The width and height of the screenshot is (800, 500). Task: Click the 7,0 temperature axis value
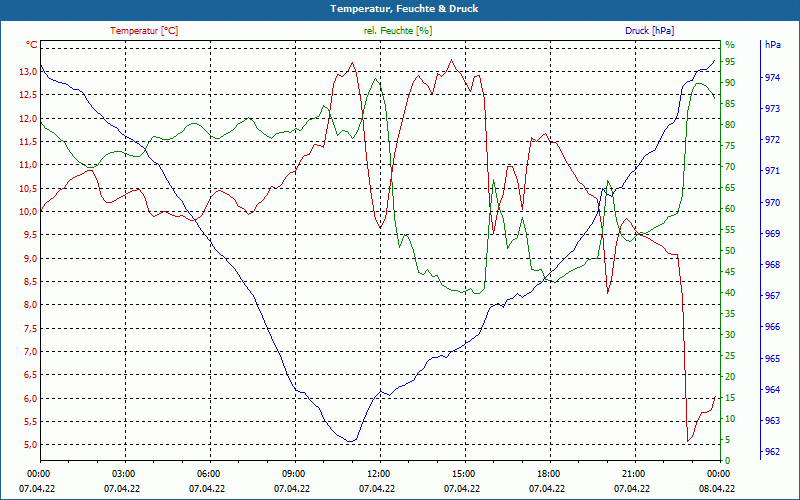pos(30,352)
